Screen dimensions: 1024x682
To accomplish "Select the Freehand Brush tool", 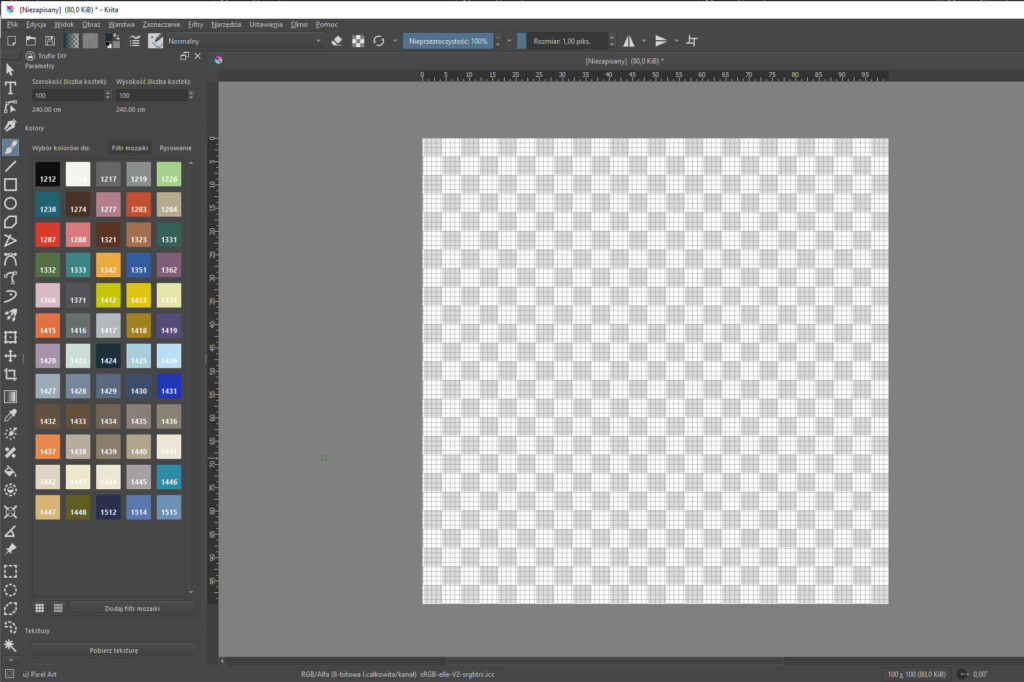I will point(10,146).
